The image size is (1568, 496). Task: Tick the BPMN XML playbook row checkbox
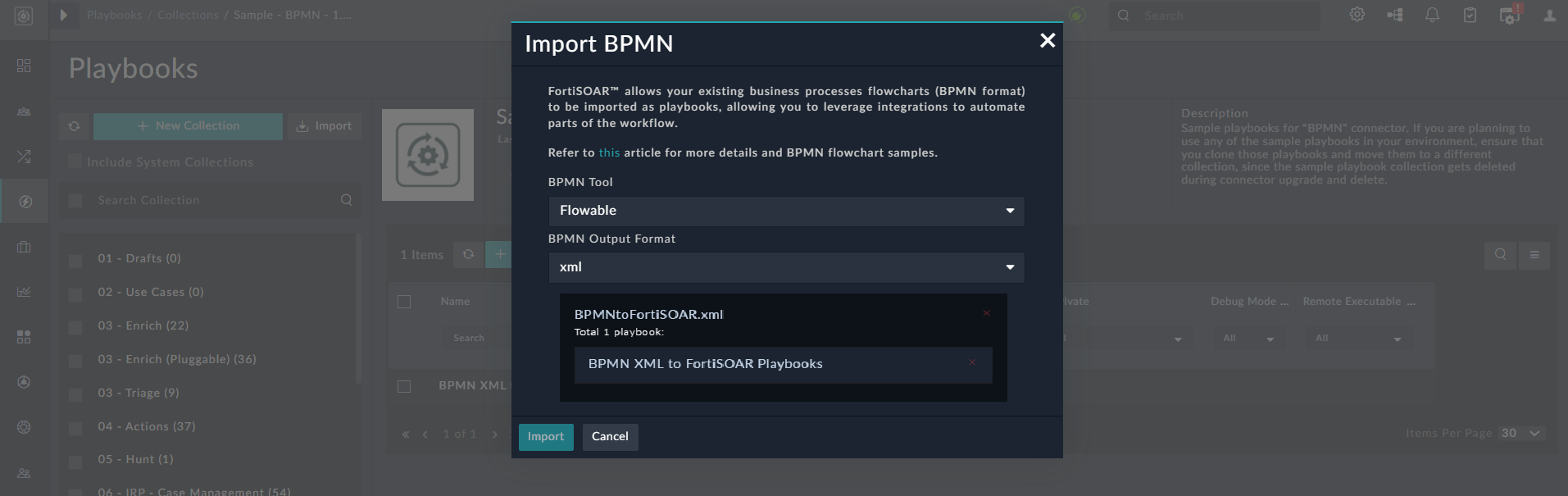coord(404,386)
